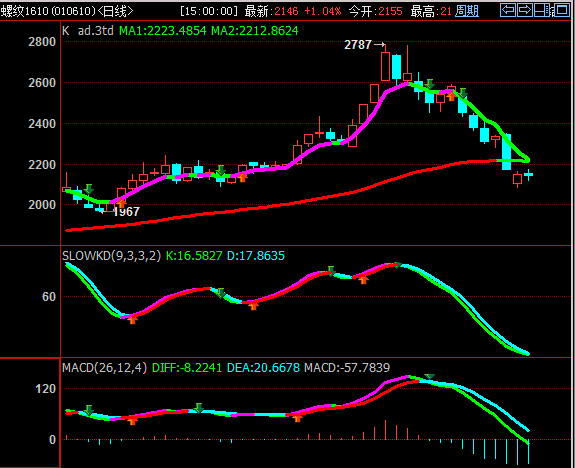Toggle the split-pane layout icon
This screenshot has width=575, height=468.
coord(543,10)
